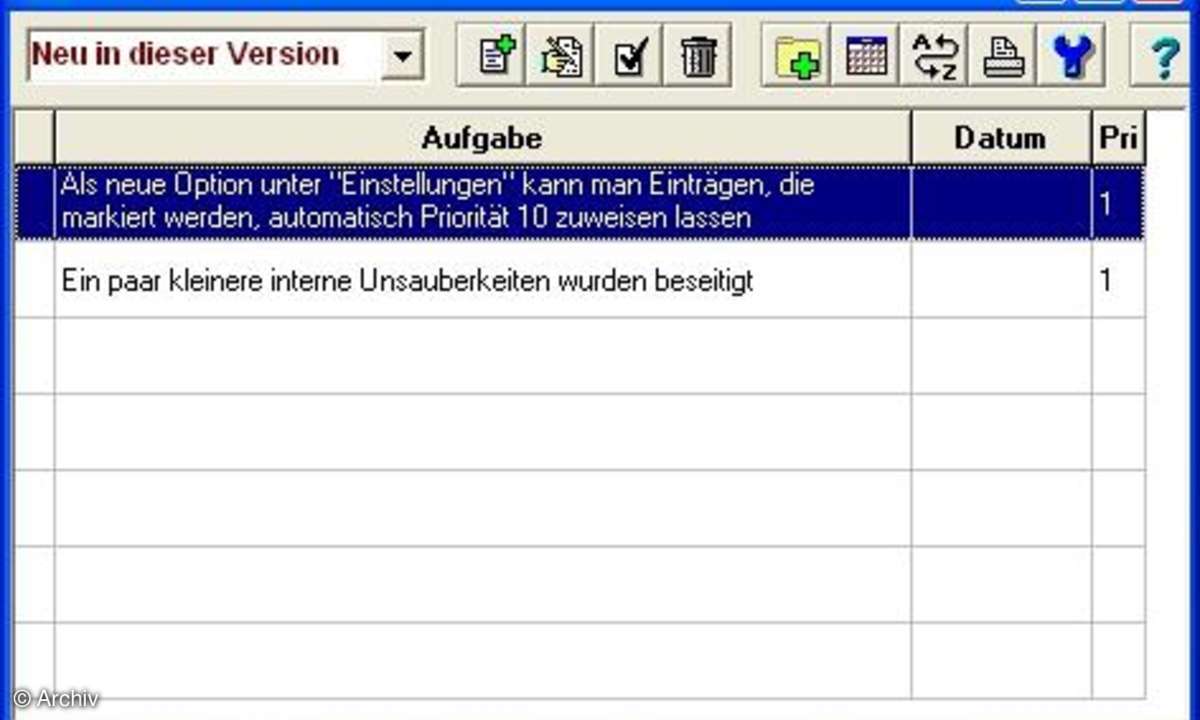Click the Pri column header
The width and height of the screenshot is (1200, 720).
tap(1118, 137)
